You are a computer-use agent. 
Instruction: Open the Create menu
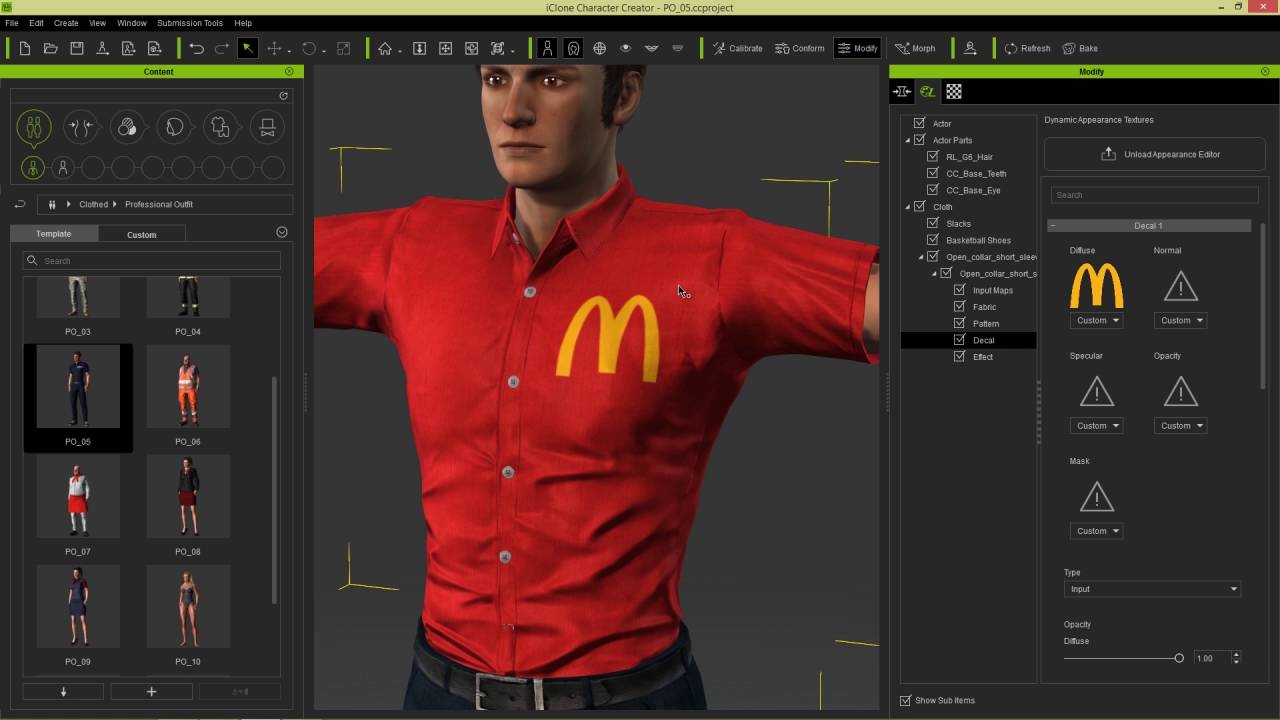tap(66, 23)
